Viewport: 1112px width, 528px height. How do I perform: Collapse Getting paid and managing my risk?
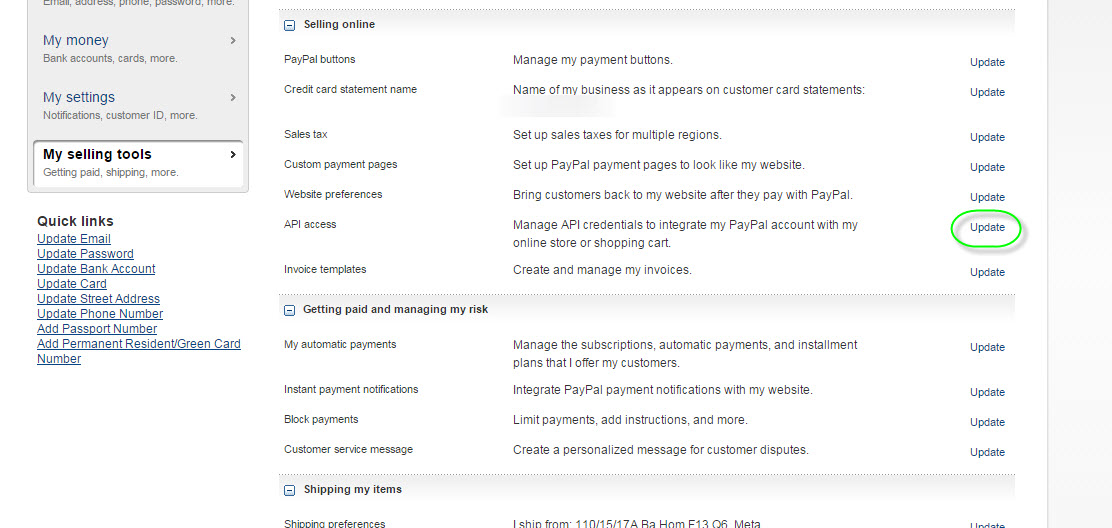pos(289,310)
